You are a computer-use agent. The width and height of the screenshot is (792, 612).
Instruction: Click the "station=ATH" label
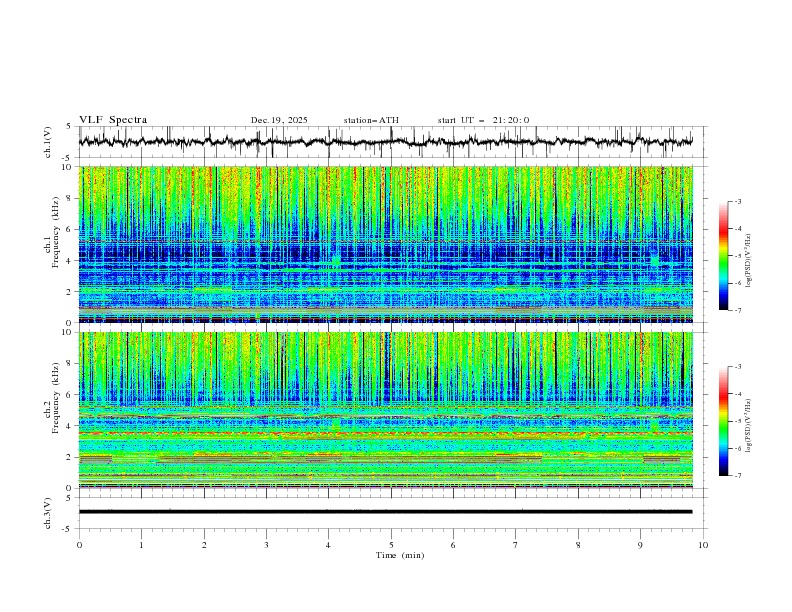tap(371, 120)
